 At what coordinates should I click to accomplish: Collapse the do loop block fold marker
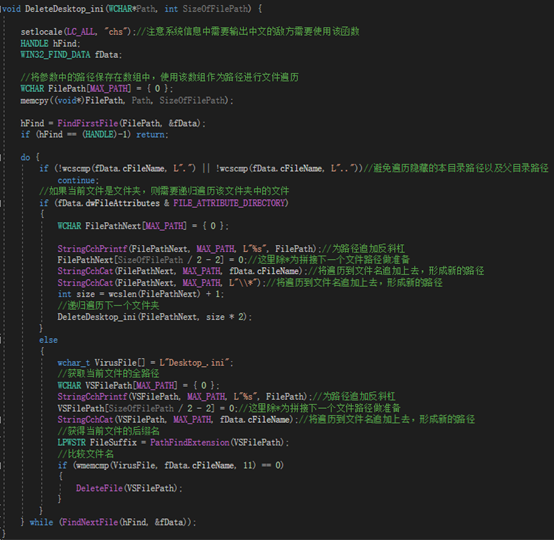[x=1, y=157]
